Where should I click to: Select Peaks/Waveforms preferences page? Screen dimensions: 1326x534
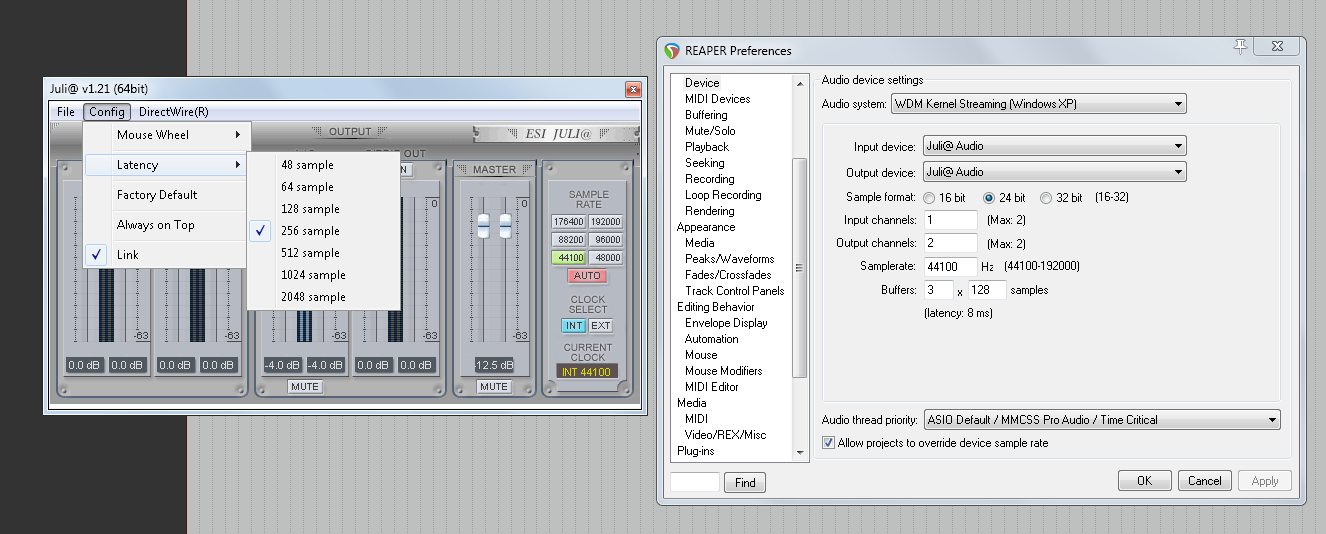[x=728, y=259]
